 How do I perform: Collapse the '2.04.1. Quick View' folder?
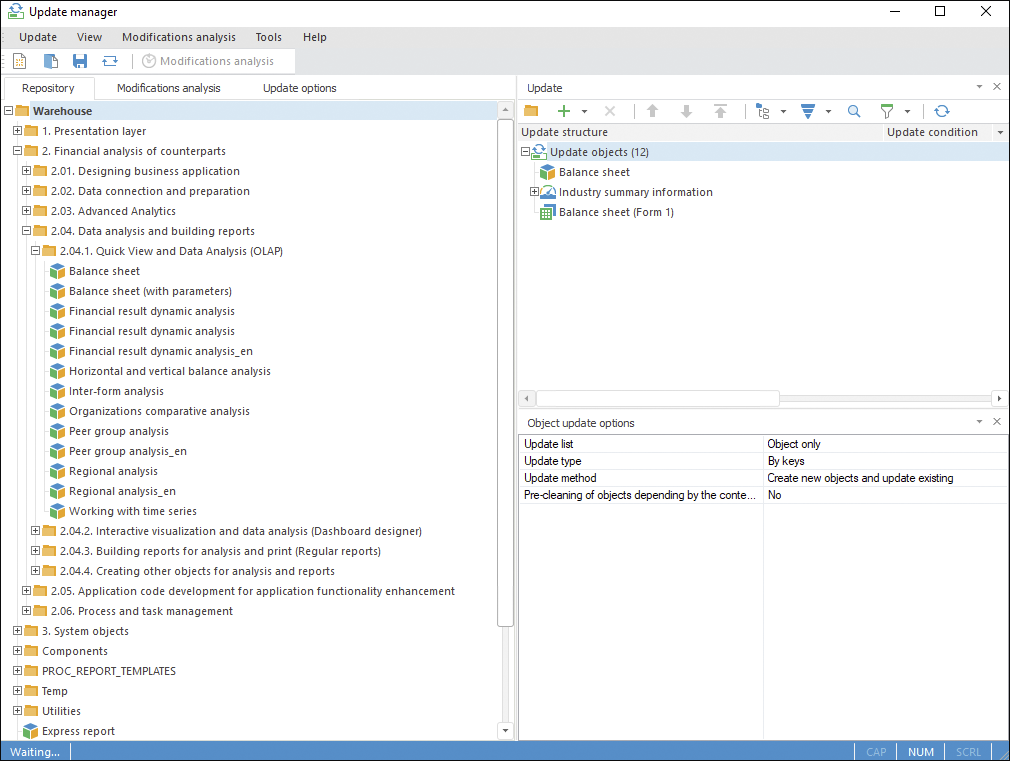click(36, 251)
